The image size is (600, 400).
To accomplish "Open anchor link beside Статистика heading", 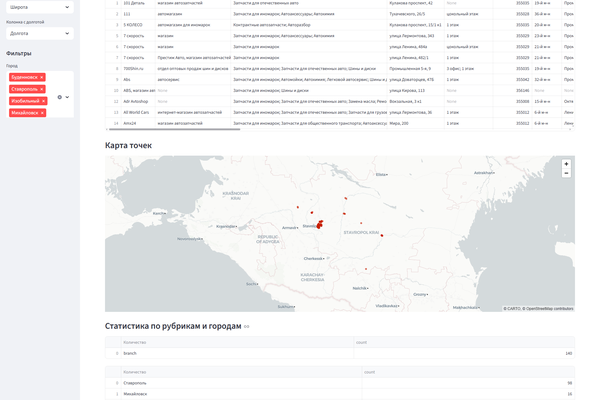I will pyautogui.click(x=246, y=327).
